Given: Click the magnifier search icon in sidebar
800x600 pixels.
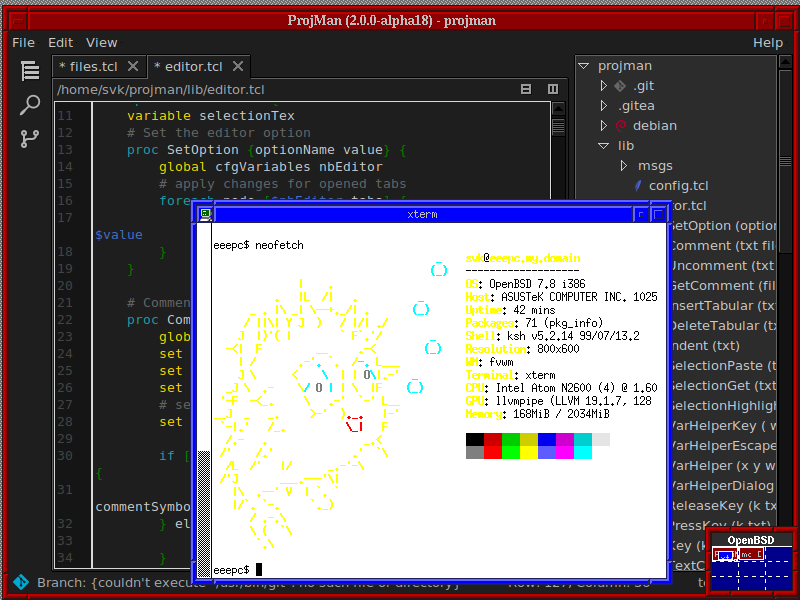Looking at the screenshot, I should [x=30, y=105].
